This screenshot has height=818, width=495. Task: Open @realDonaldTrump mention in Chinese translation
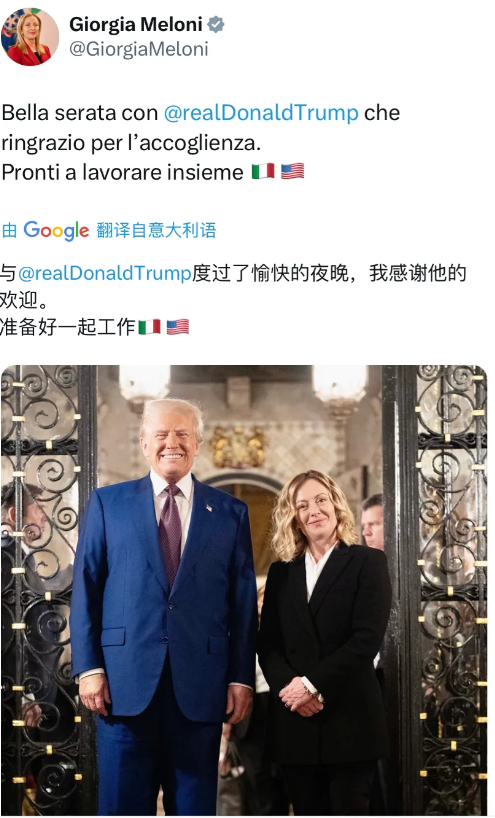(105, 273)
